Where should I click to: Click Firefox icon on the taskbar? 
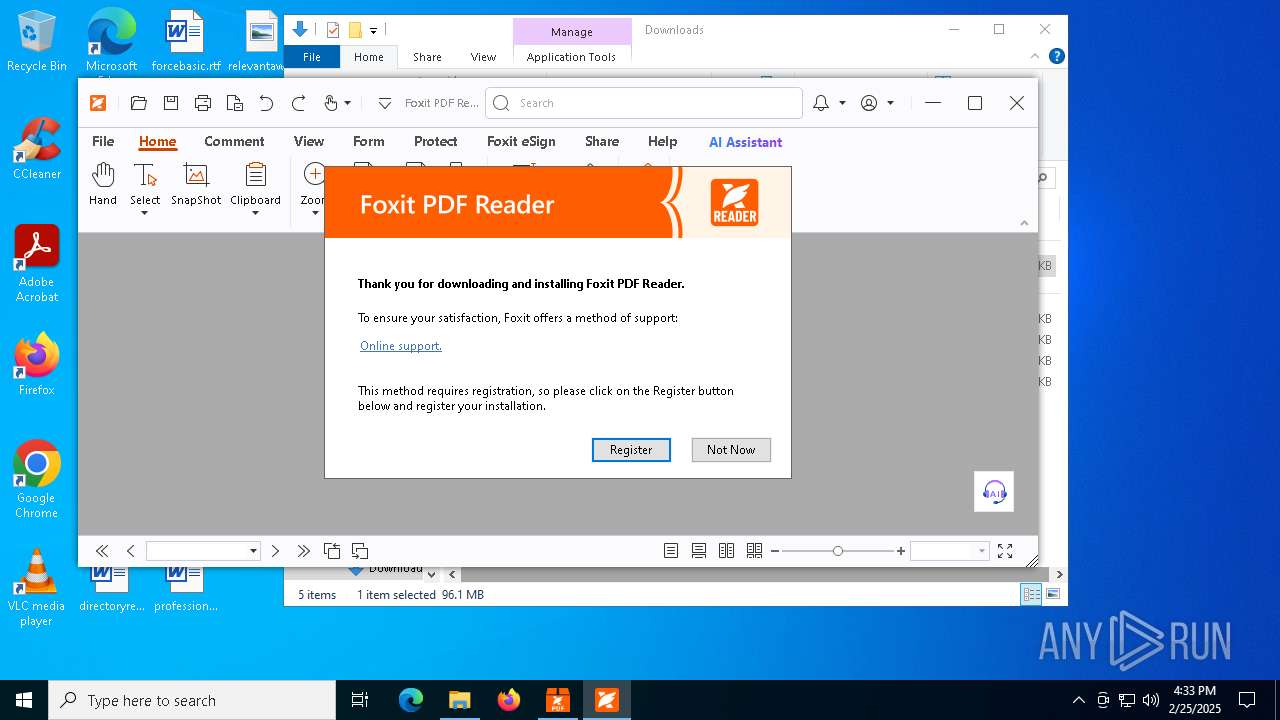[x=509, y=700]
